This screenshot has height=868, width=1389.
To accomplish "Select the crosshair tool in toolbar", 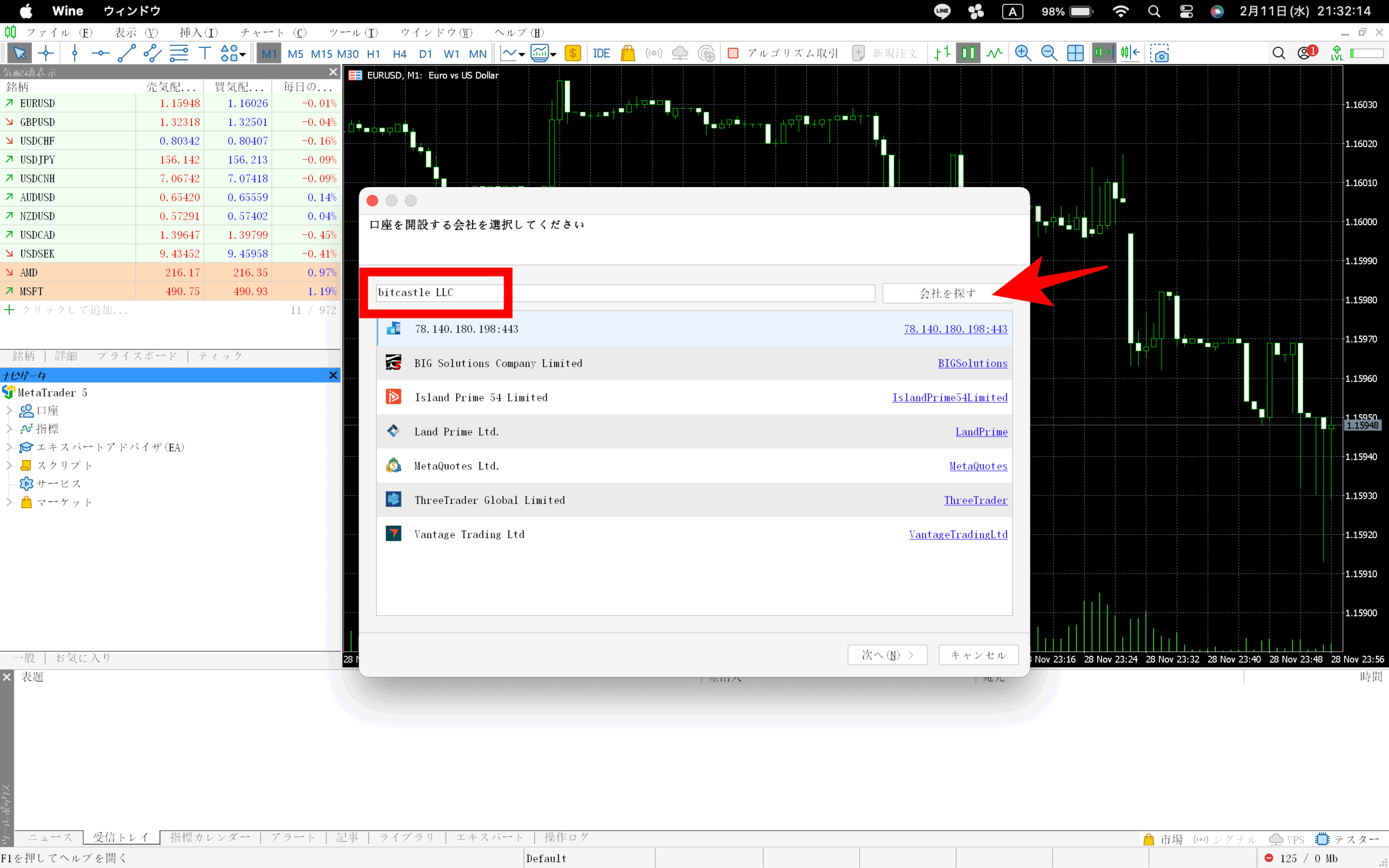I will [x=46, y=53].
